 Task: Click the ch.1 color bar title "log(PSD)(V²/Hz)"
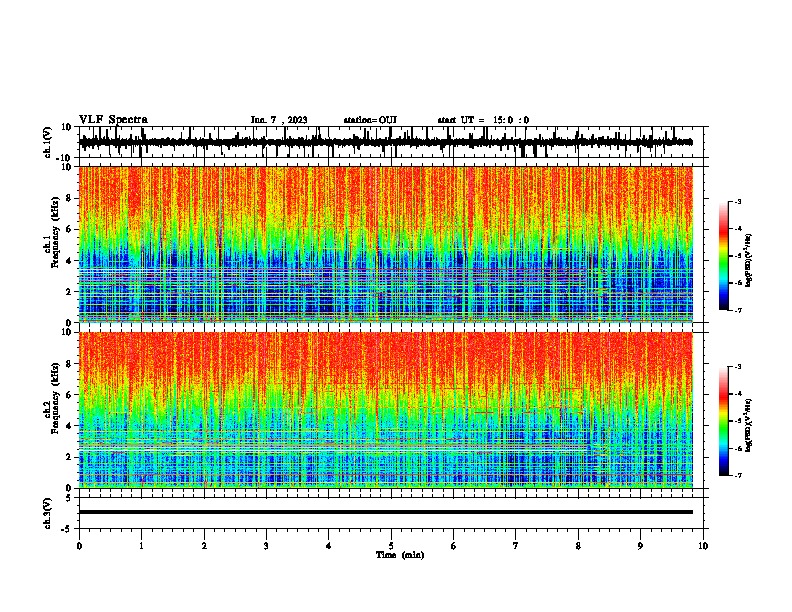pos(749,260)
